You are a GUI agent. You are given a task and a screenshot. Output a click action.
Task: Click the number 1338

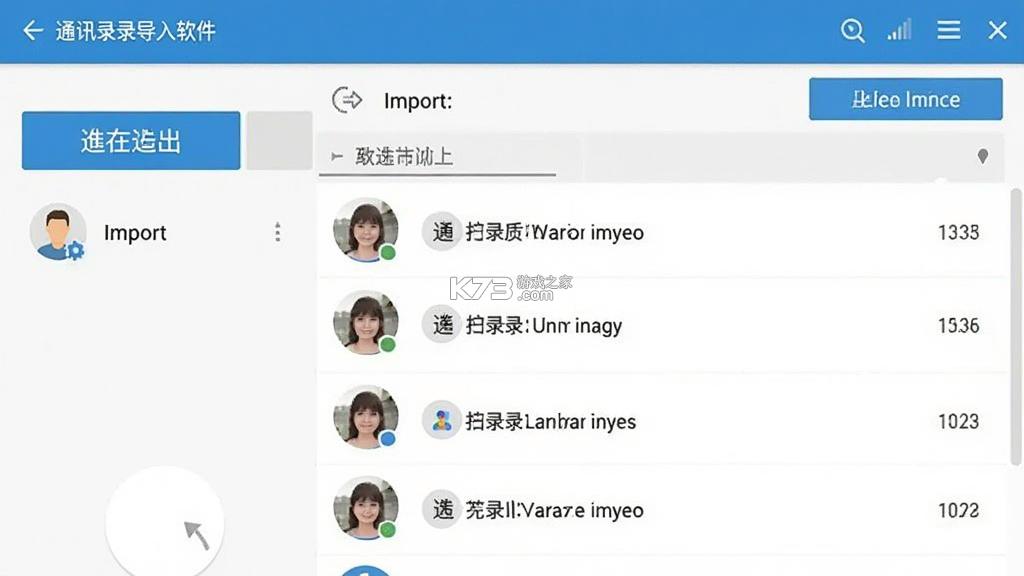958,232
